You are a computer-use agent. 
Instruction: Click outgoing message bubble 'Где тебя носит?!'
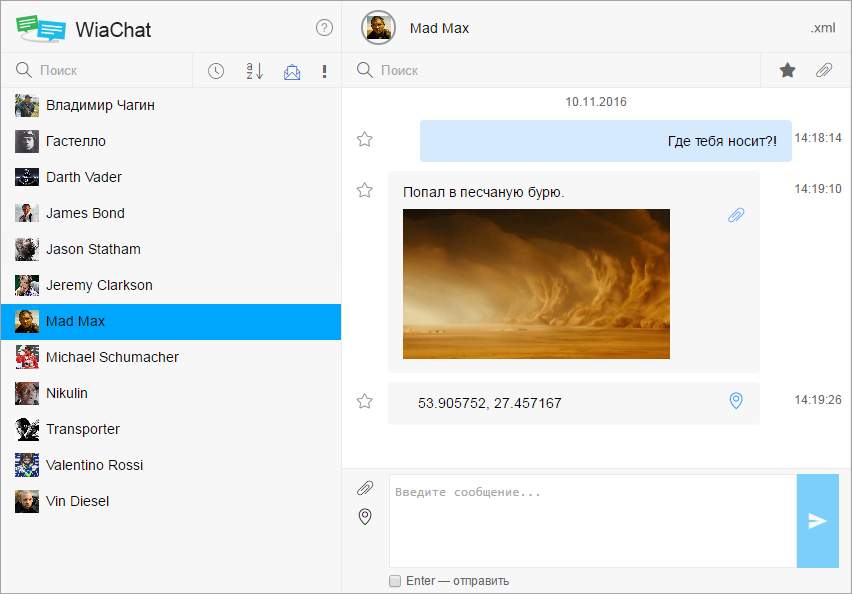tap(606, 141)
